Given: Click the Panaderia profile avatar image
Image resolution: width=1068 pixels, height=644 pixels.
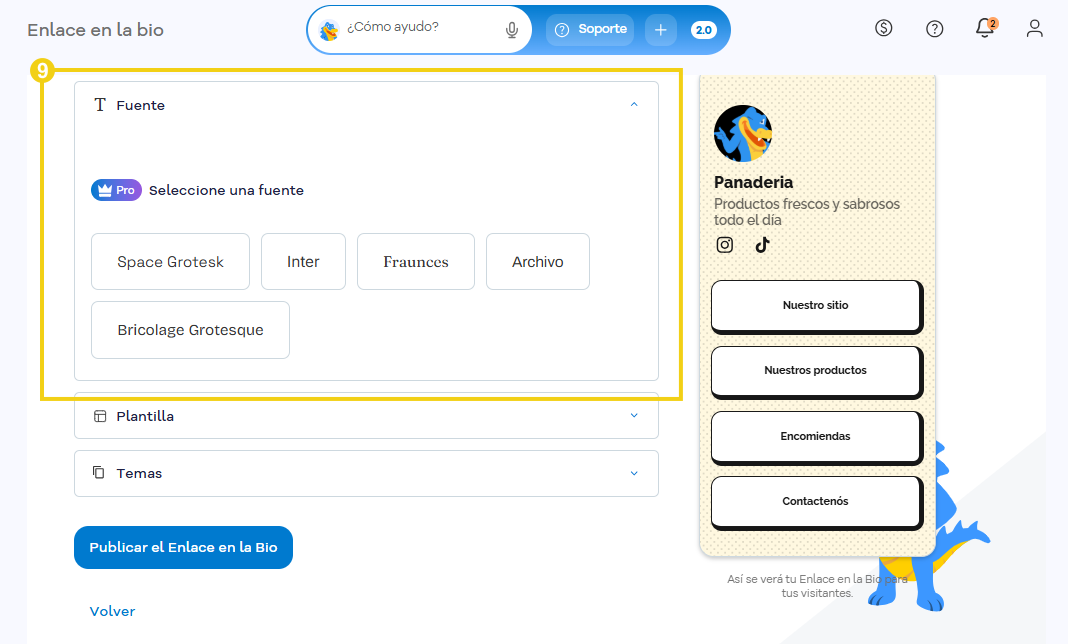Looking at the screenshot, I should tap(743, 133).
